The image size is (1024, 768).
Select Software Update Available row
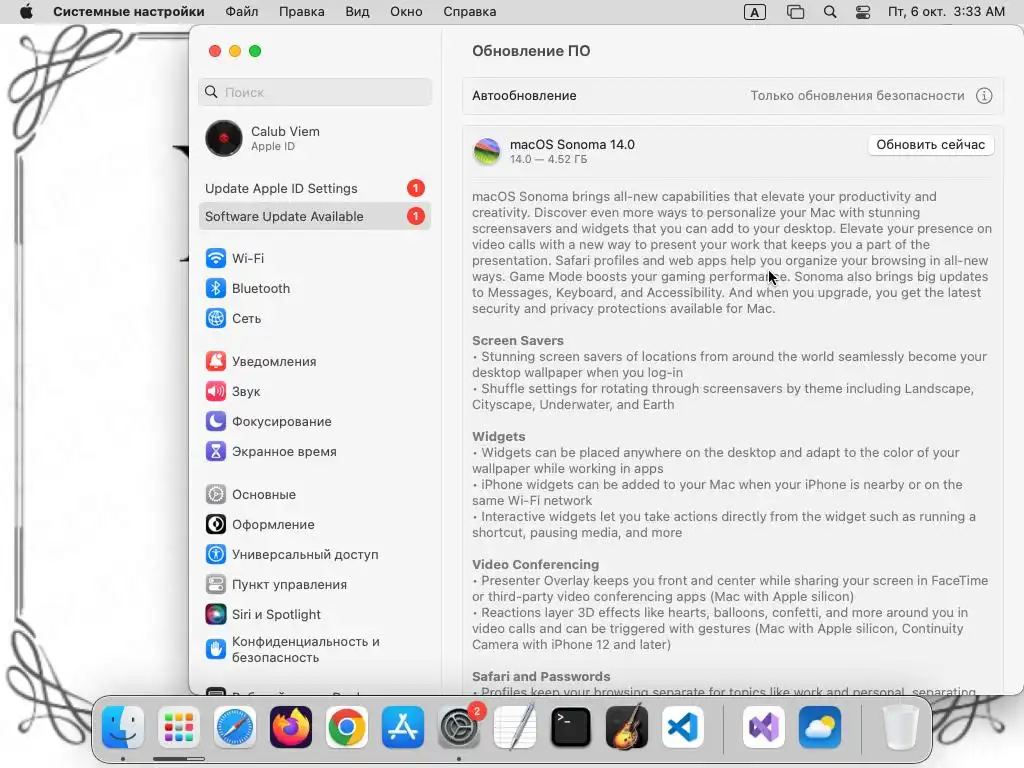pos(315,216)
